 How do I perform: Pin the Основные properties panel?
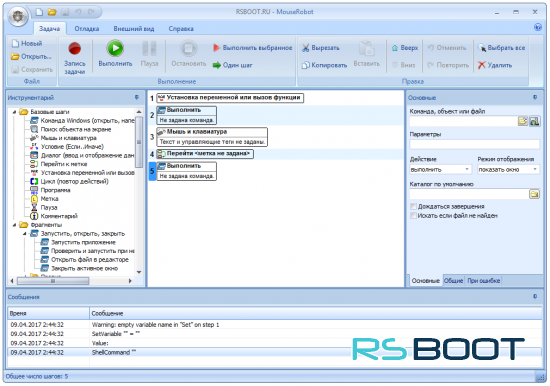pyautogui.click(x=535, y=98)
